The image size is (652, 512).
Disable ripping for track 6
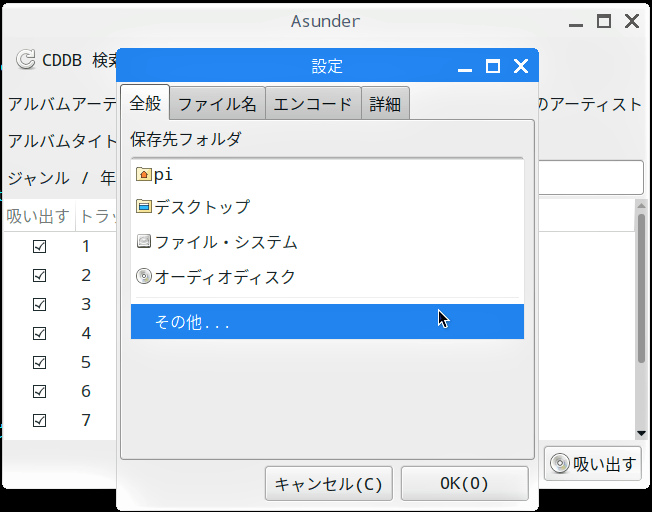[40, 391]
